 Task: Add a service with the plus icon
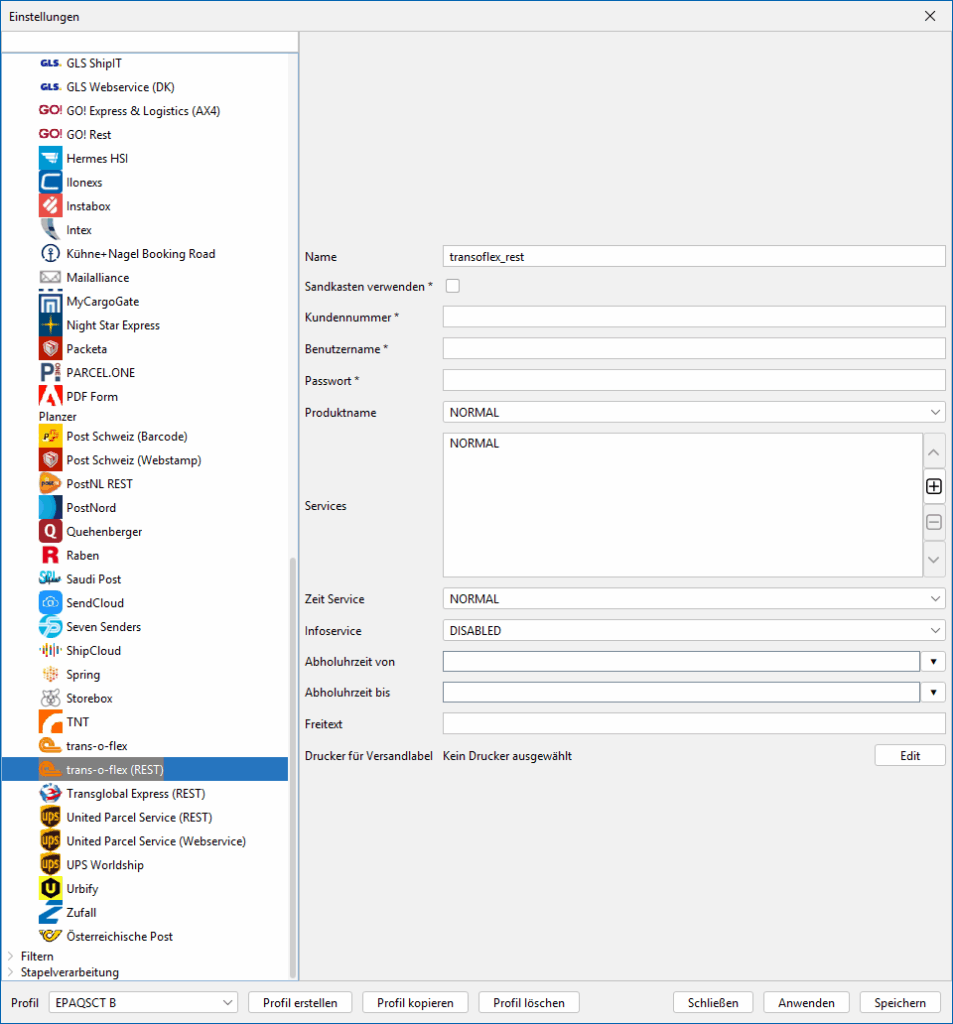tap(934, 487)
